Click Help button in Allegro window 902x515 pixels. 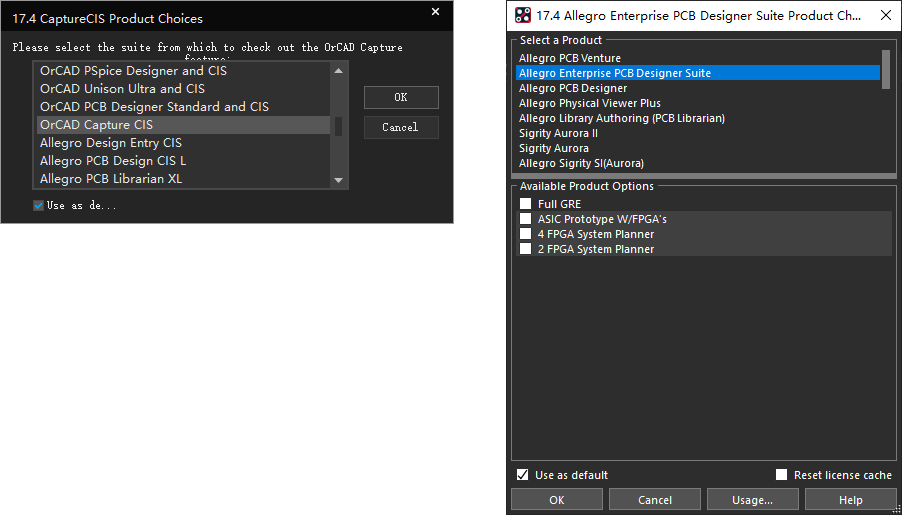pos(850,500)
